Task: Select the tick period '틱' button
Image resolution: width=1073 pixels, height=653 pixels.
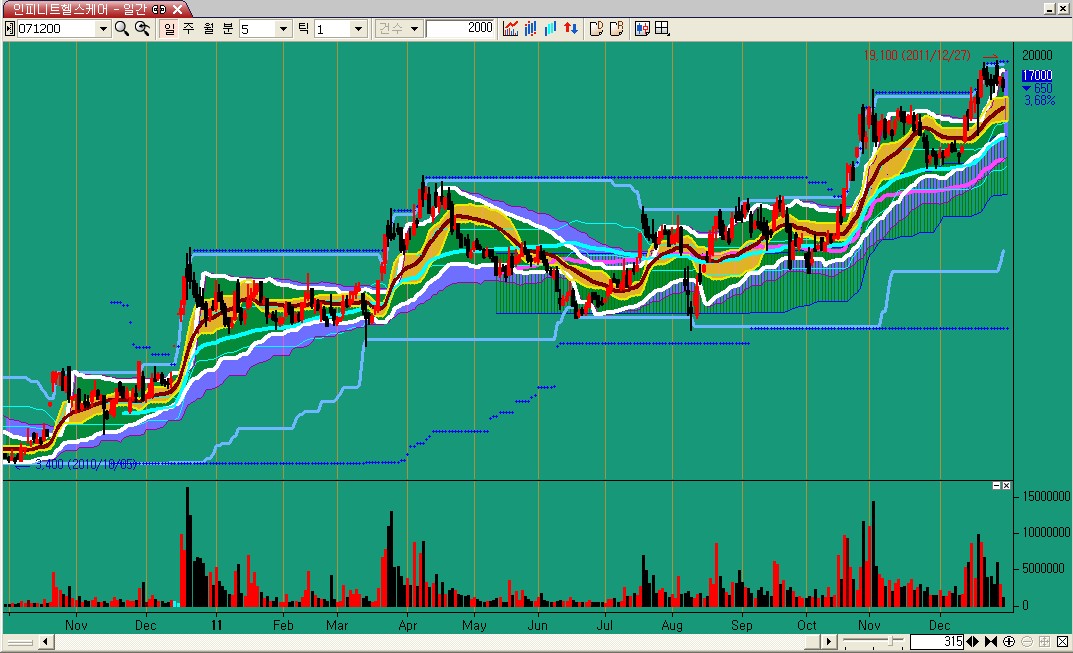Action: tap(303, 29)
